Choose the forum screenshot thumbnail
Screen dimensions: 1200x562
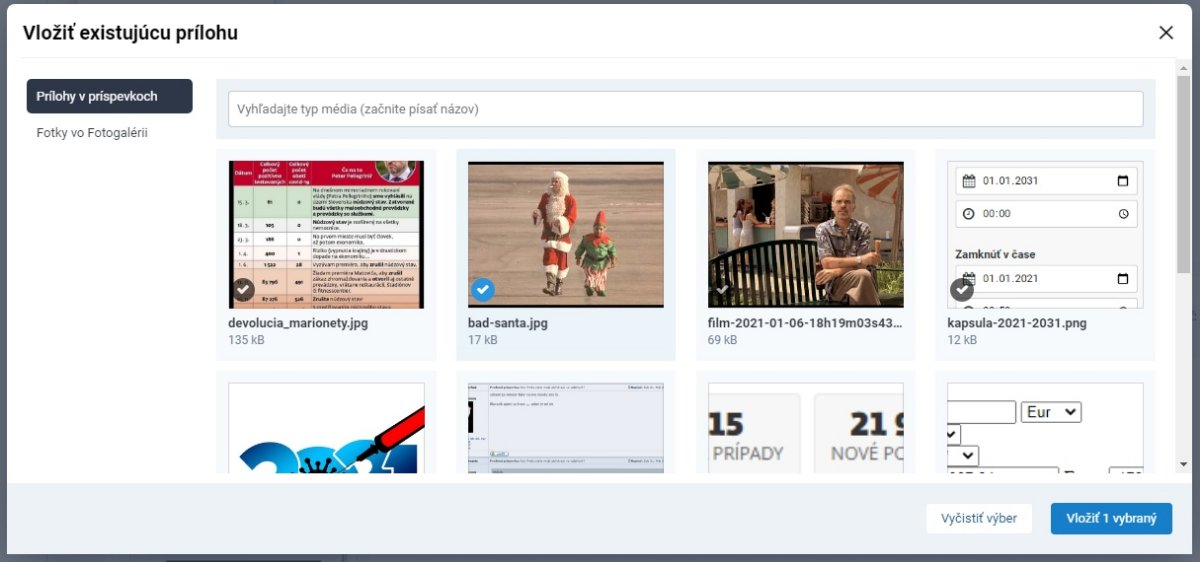(565, 430)
